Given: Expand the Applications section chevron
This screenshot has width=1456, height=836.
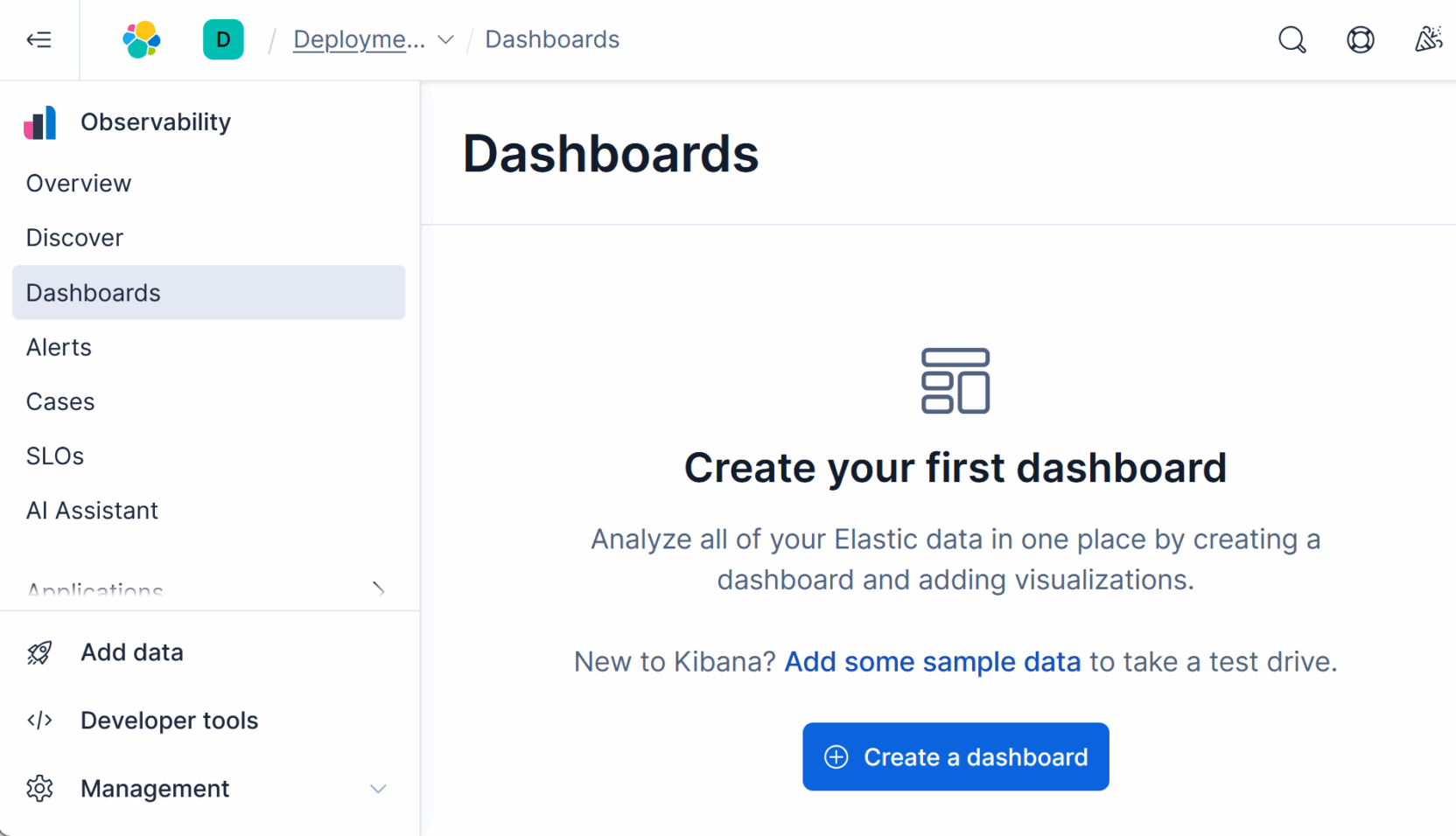Looking at the screenshot, I should click(x=378, y=589).
